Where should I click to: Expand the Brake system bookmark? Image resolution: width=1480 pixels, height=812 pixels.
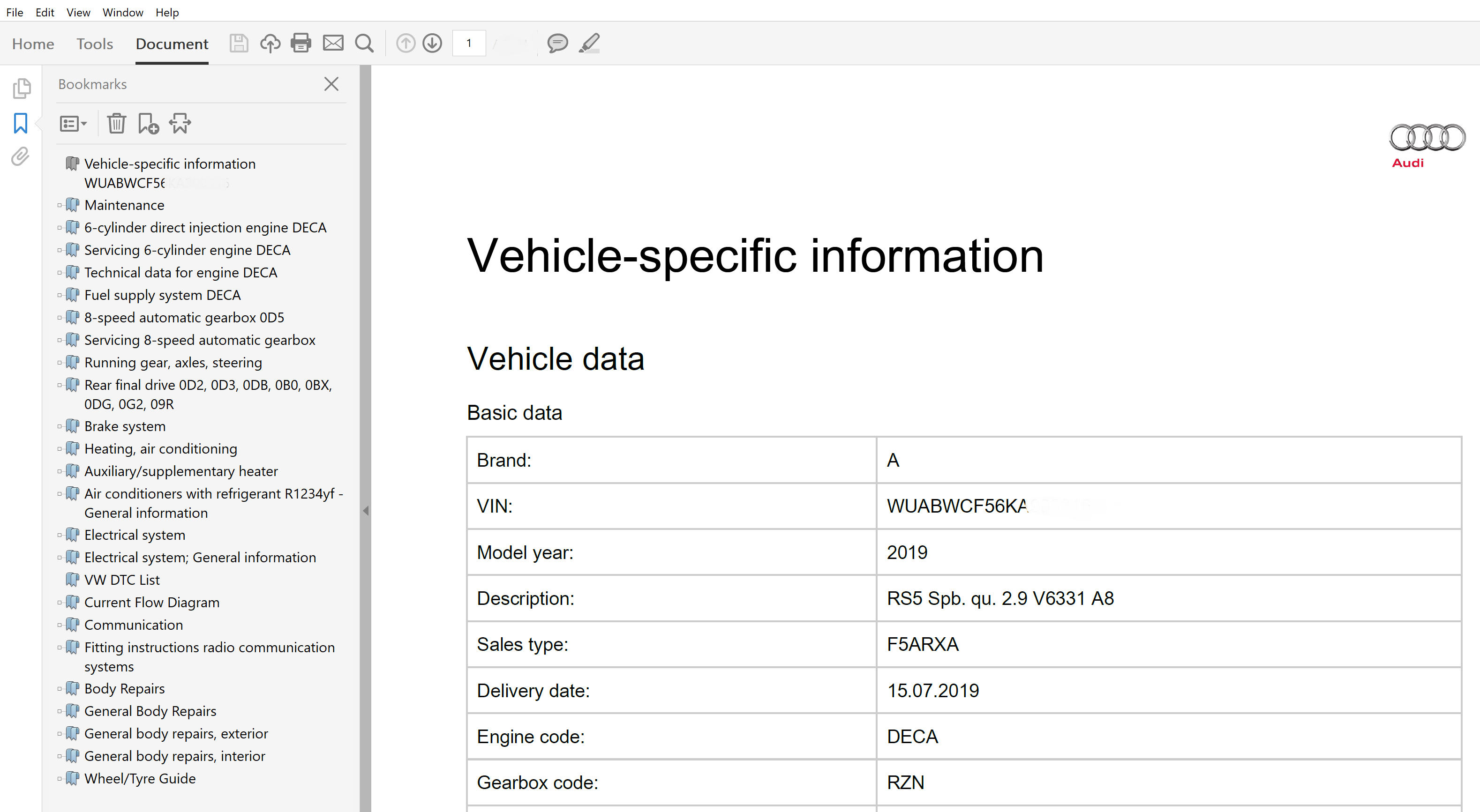[59, 426]
